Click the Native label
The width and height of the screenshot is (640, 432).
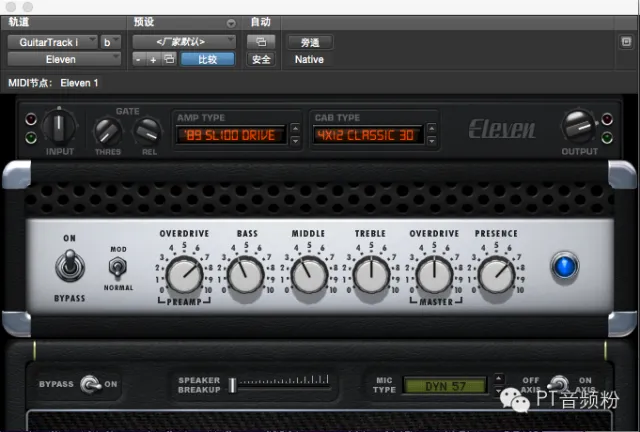(x=309, y=60)
